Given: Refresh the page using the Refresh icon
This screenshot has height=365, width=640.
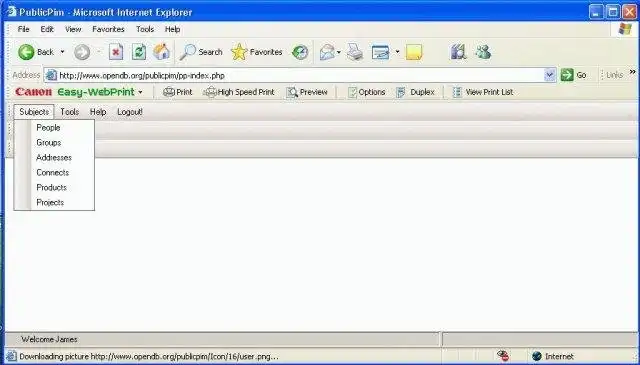Looking at the screenshot, I should click(x=139, y=52).
